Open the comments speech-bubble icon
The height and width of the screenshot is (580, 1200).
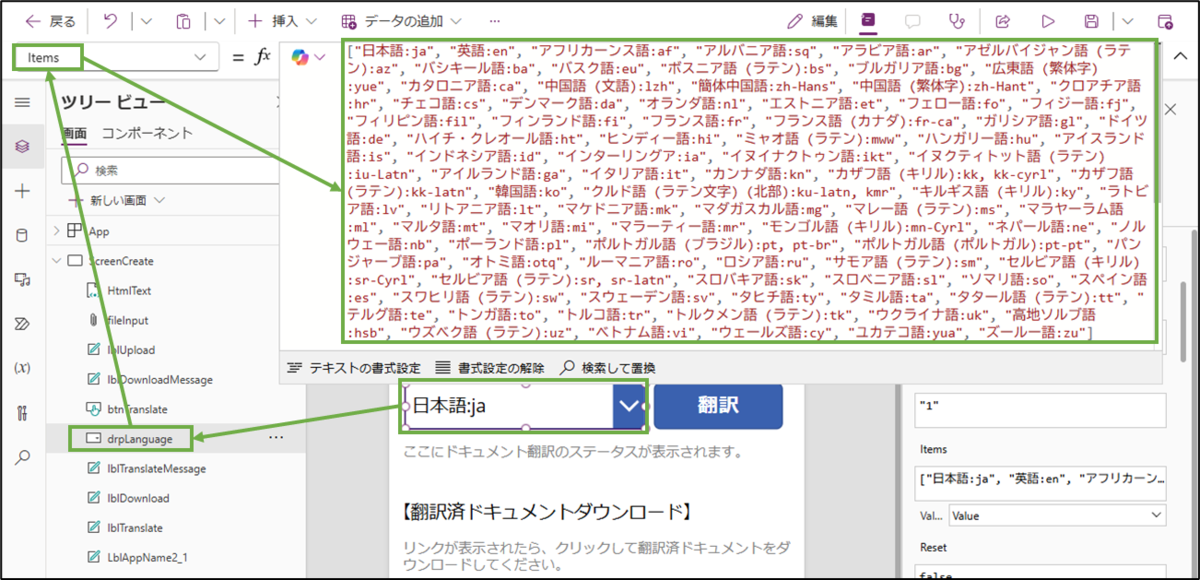(912, 20)
